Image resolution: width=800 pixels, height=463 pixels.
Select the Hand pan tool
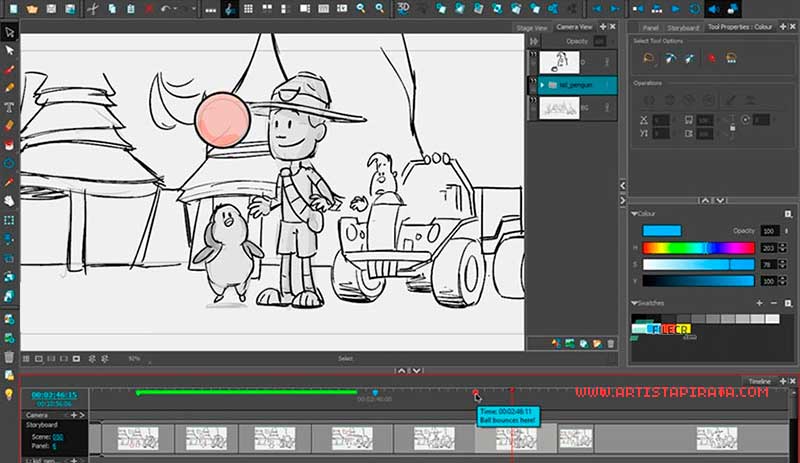point(9,201)
